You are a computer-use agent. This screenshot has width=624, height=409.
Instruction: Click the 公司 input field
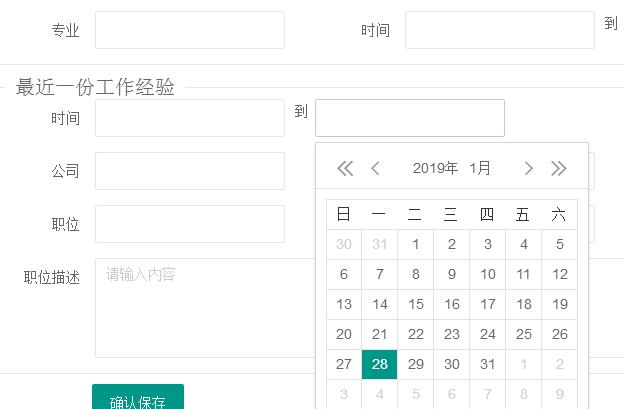tap(190, 171)
